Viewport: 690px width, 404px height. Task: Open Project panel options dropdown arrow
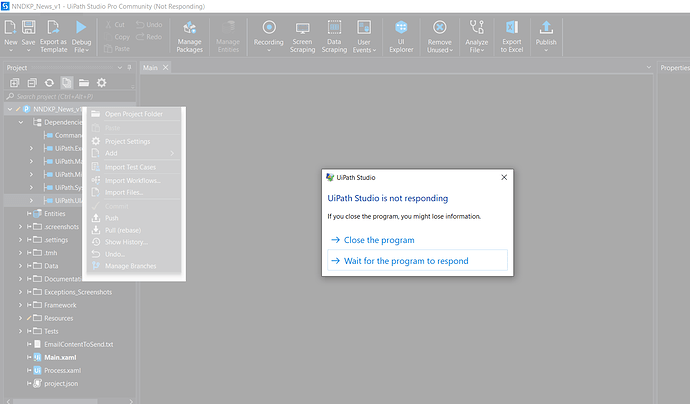120,68
